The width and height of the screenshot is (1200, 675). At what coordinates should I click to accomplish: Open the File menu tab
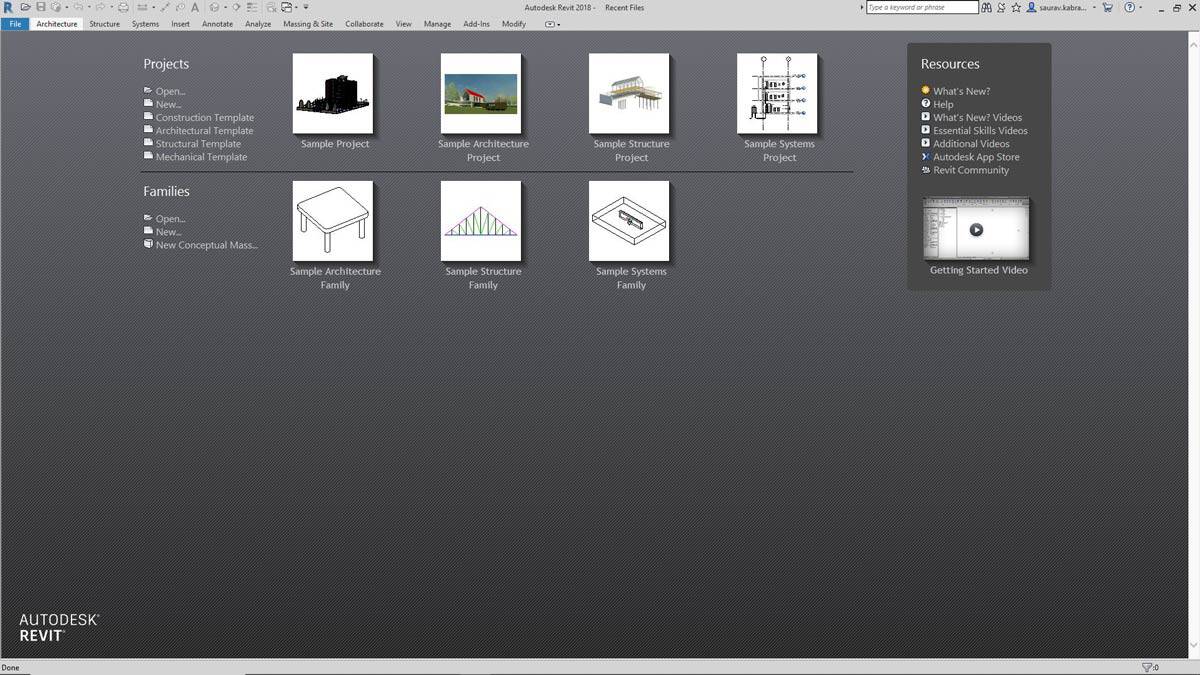(x=15, y=24)
